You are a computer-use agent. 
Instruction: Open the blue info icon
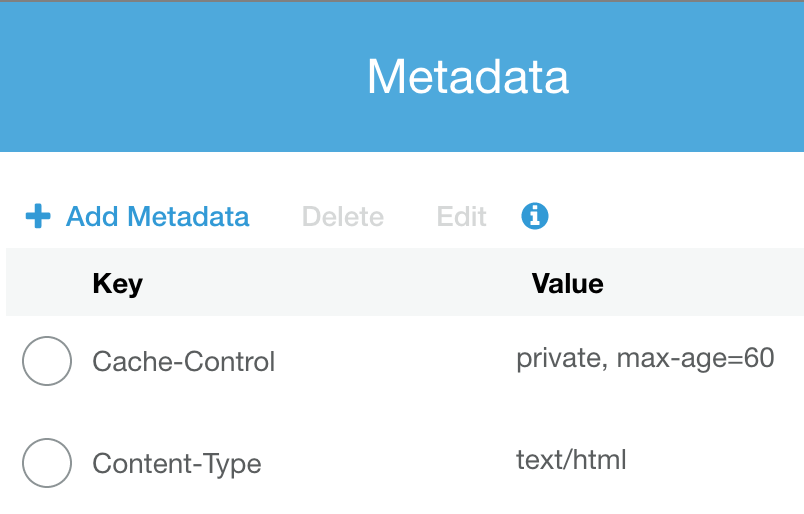tap(535, 215)
